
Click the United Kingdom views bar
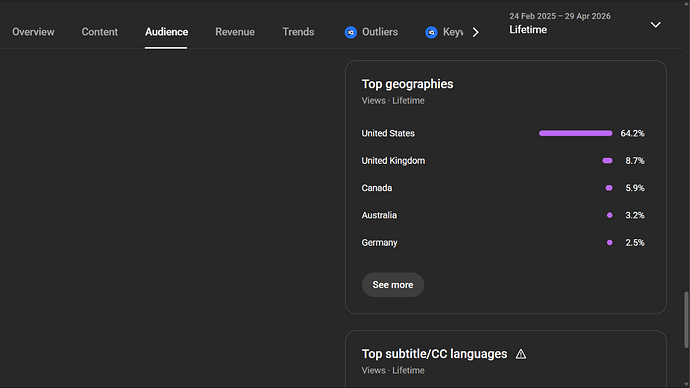coord(607,161)
